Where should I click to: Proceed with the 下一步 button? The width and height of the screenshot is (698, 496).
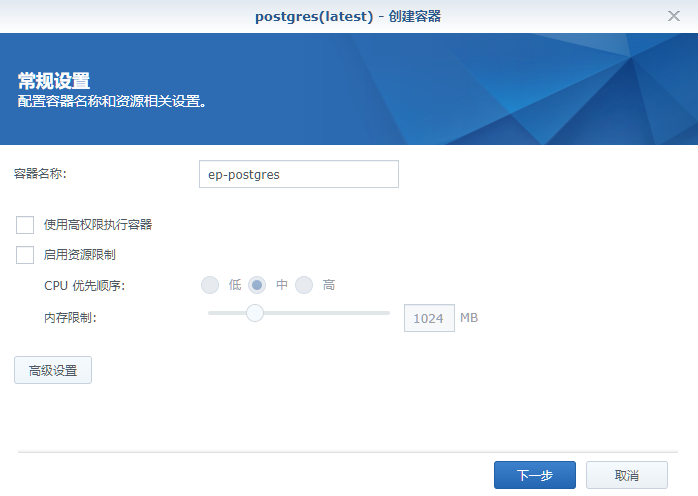click(535, 475)
